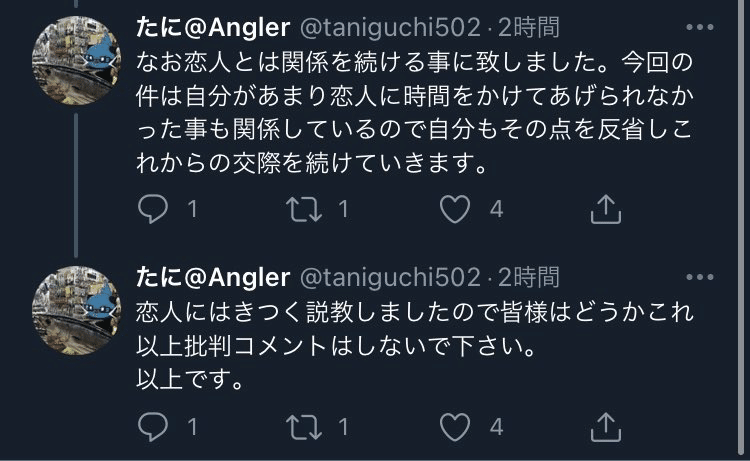The height and width of the screenshot is (461, 750).
Task: Open more options menu on first tweet
Action: [x=700, y=27]
